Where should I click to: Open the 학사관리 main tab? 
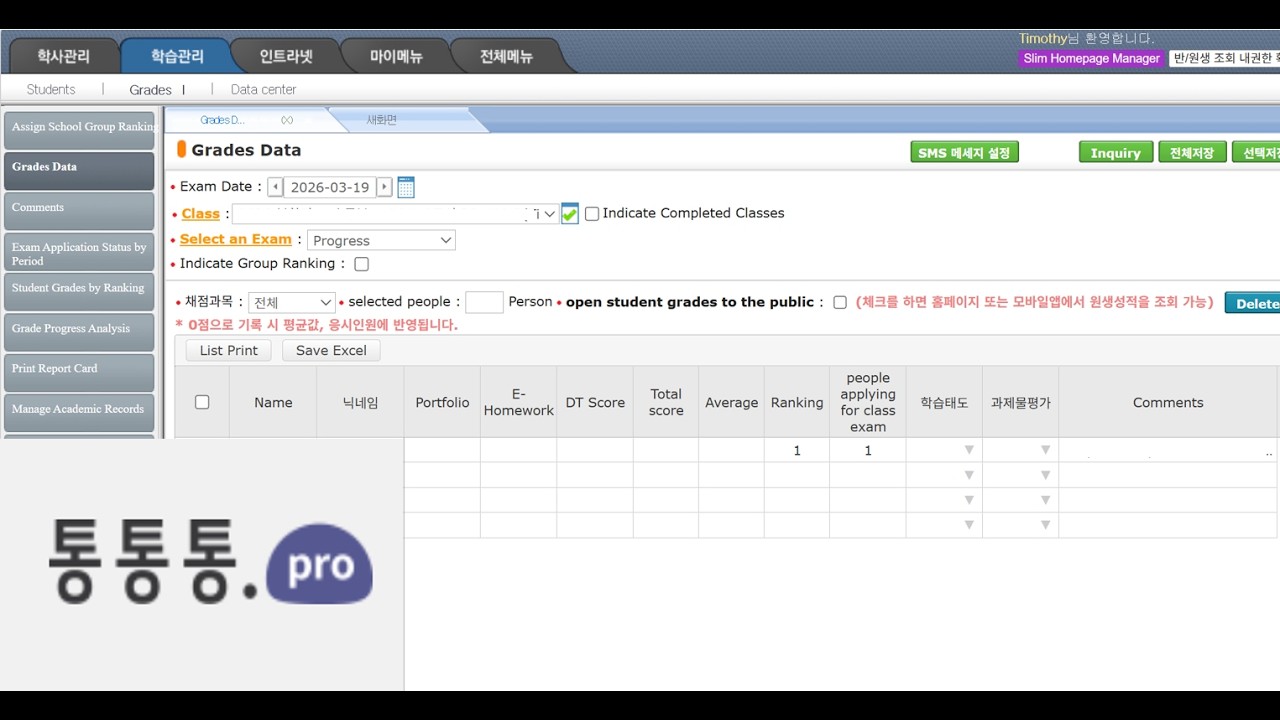63,56
